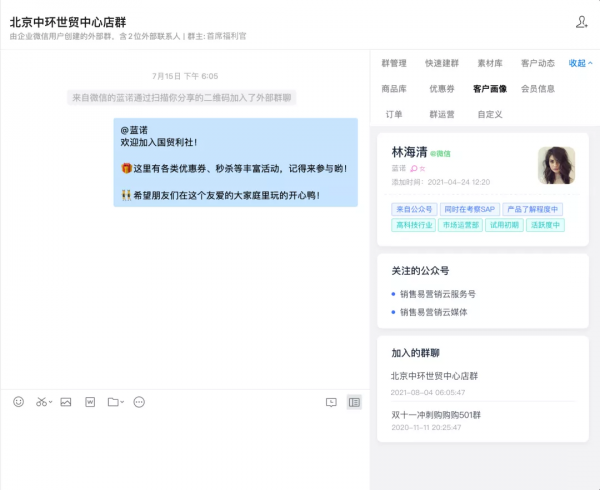This screenshot has width=600, height=490.
Task: Click customer name 林海清
Action: pyautogui.click(x=409, y=152)
